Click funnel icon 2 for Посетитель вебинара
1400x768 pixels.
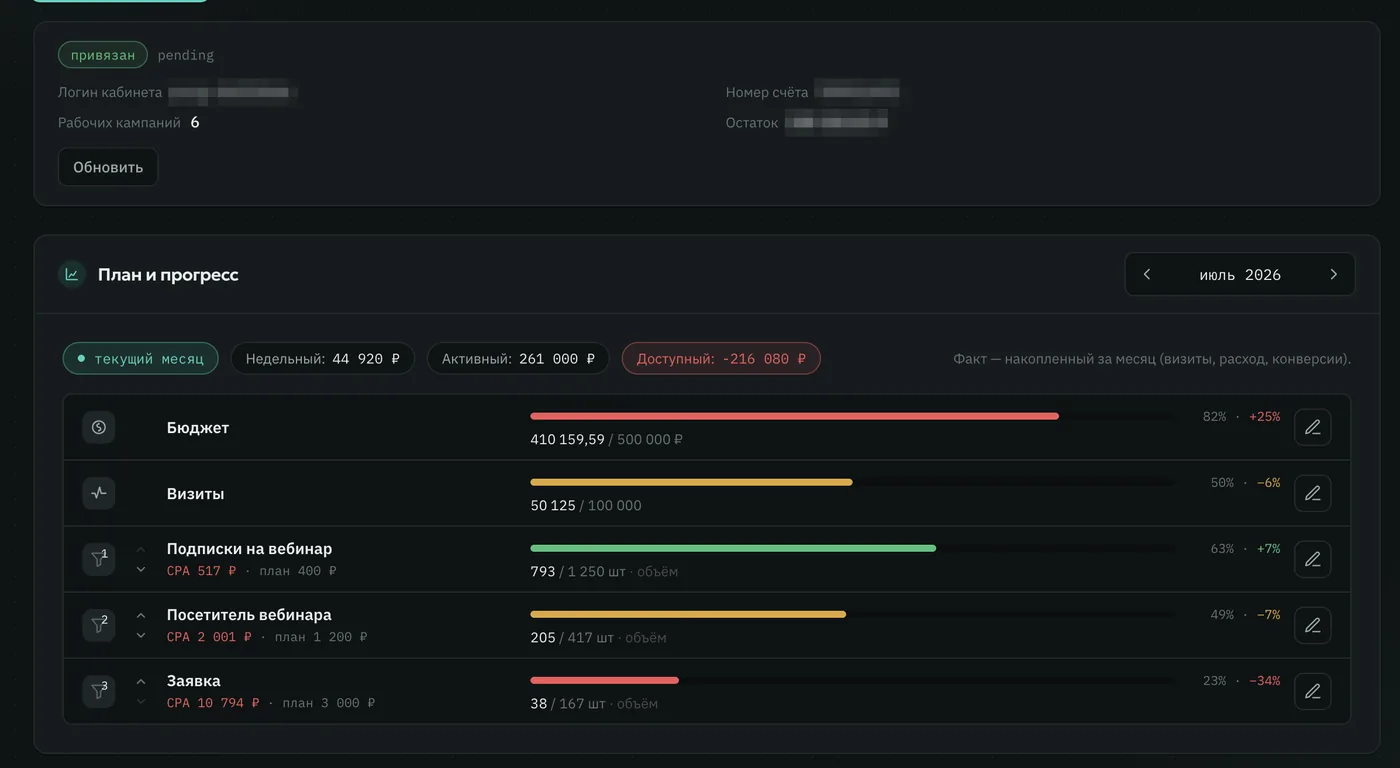(x=98, y=625)
